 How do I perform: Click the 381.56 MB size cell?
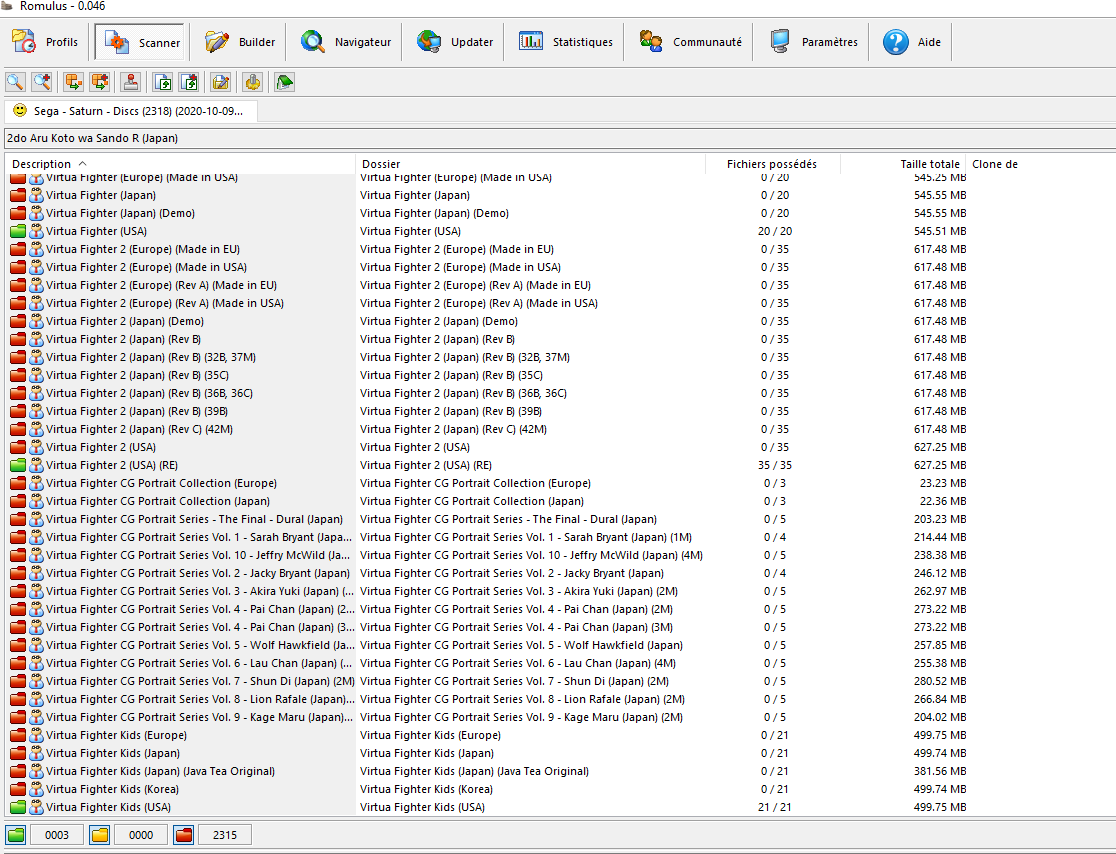pos(939,771)
